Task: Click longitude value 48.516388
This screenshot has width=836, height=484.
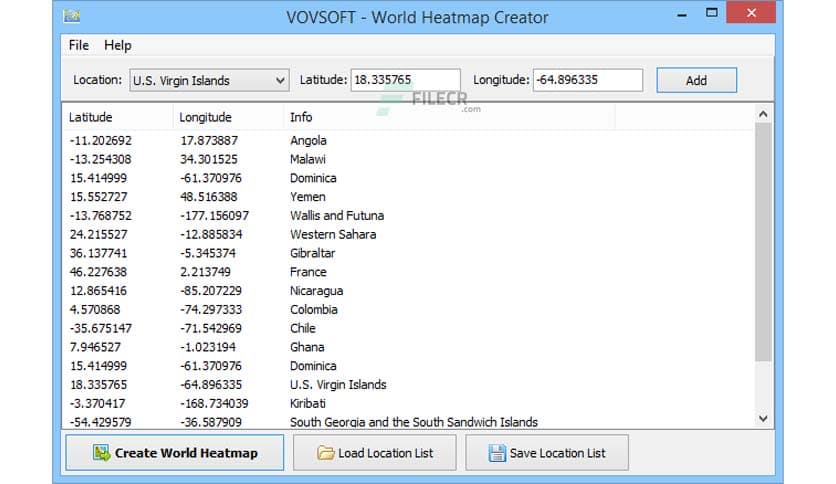Action: pyautogui.click(x=208, y=197)
